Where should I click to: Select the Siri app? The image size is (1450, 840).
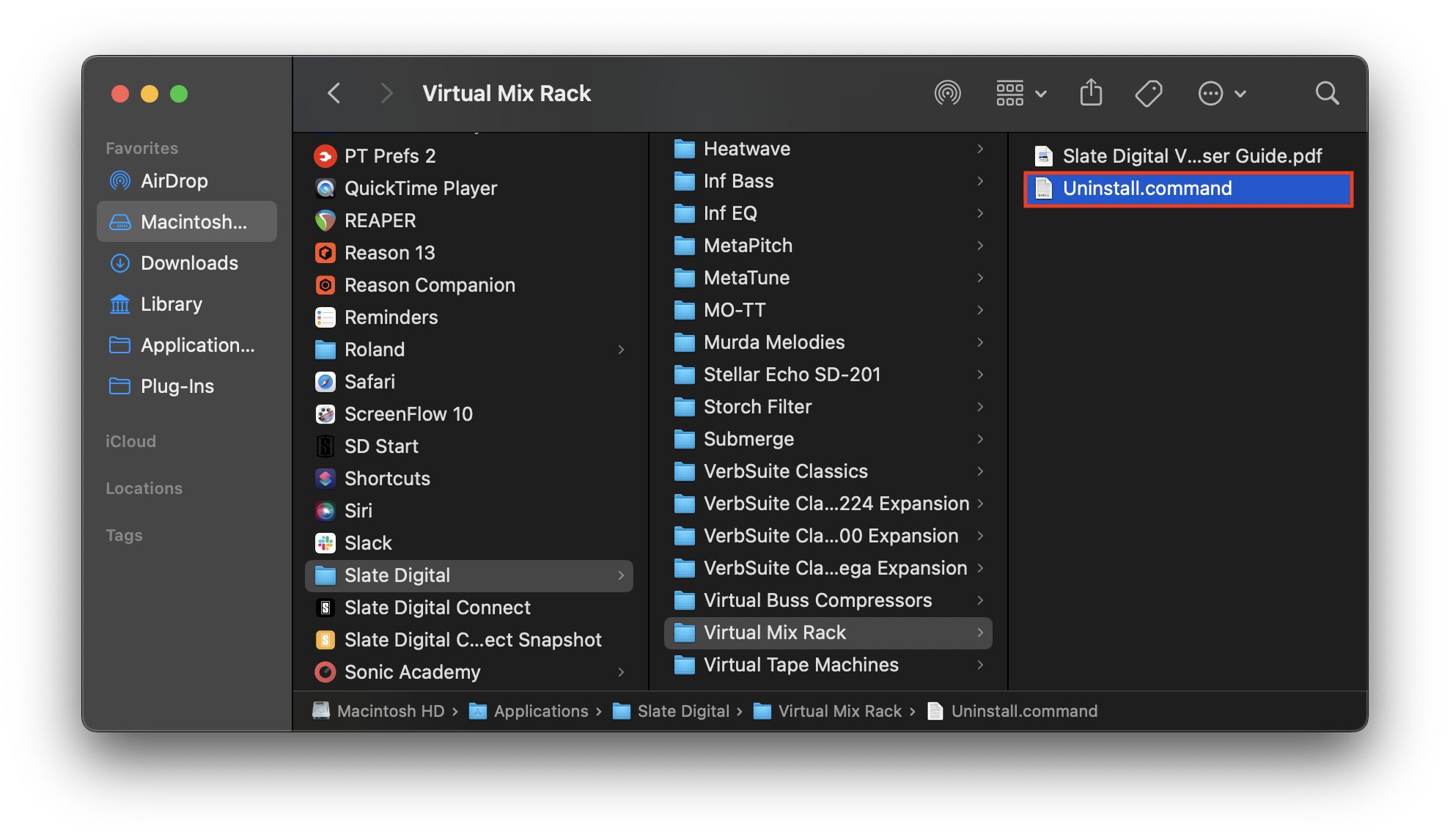click(x=469, y=511)
